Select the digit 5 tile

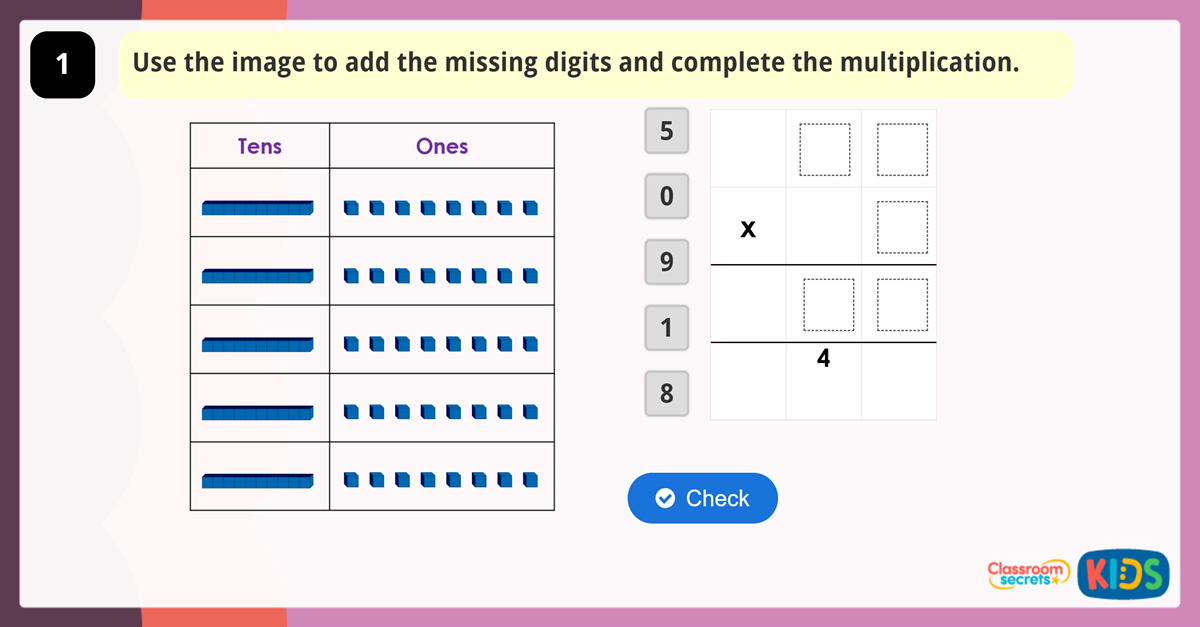tap(667, 131)
